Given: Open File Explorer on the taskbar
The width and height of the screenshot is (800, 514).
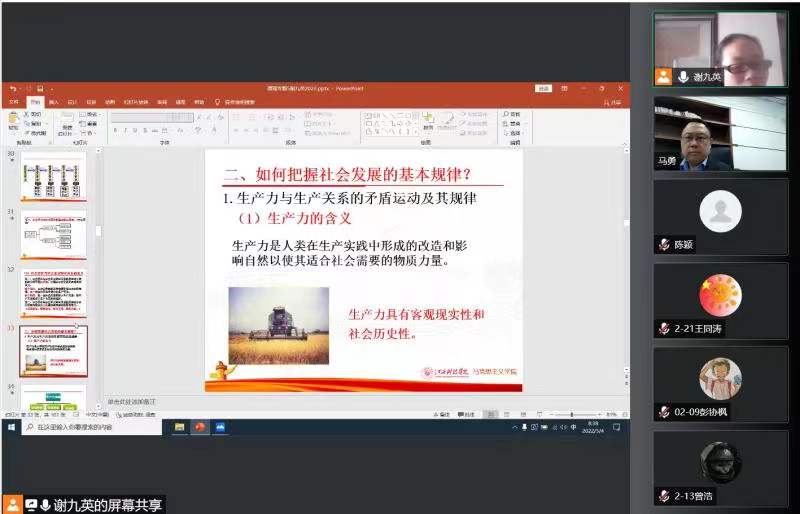Looking at the screenshot, I should point(180,427).
